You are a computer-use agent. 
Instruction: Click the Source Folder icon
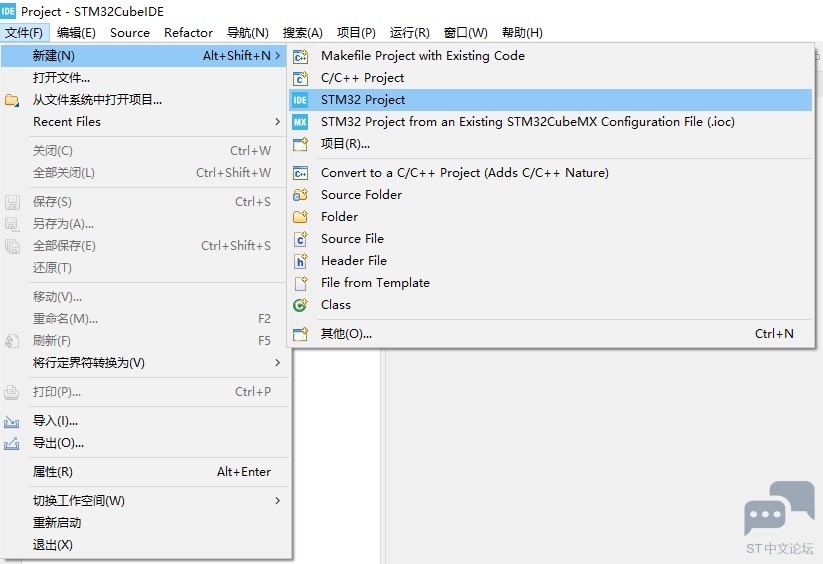(x=300, y=195)
